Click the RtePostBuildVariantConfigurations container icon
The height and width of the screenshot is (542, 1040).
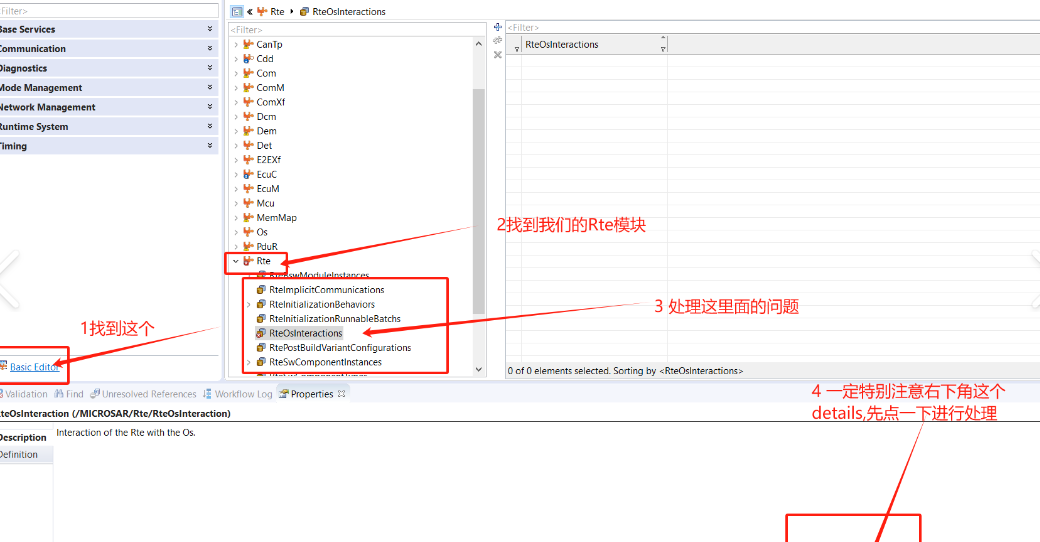pos(261,348)
